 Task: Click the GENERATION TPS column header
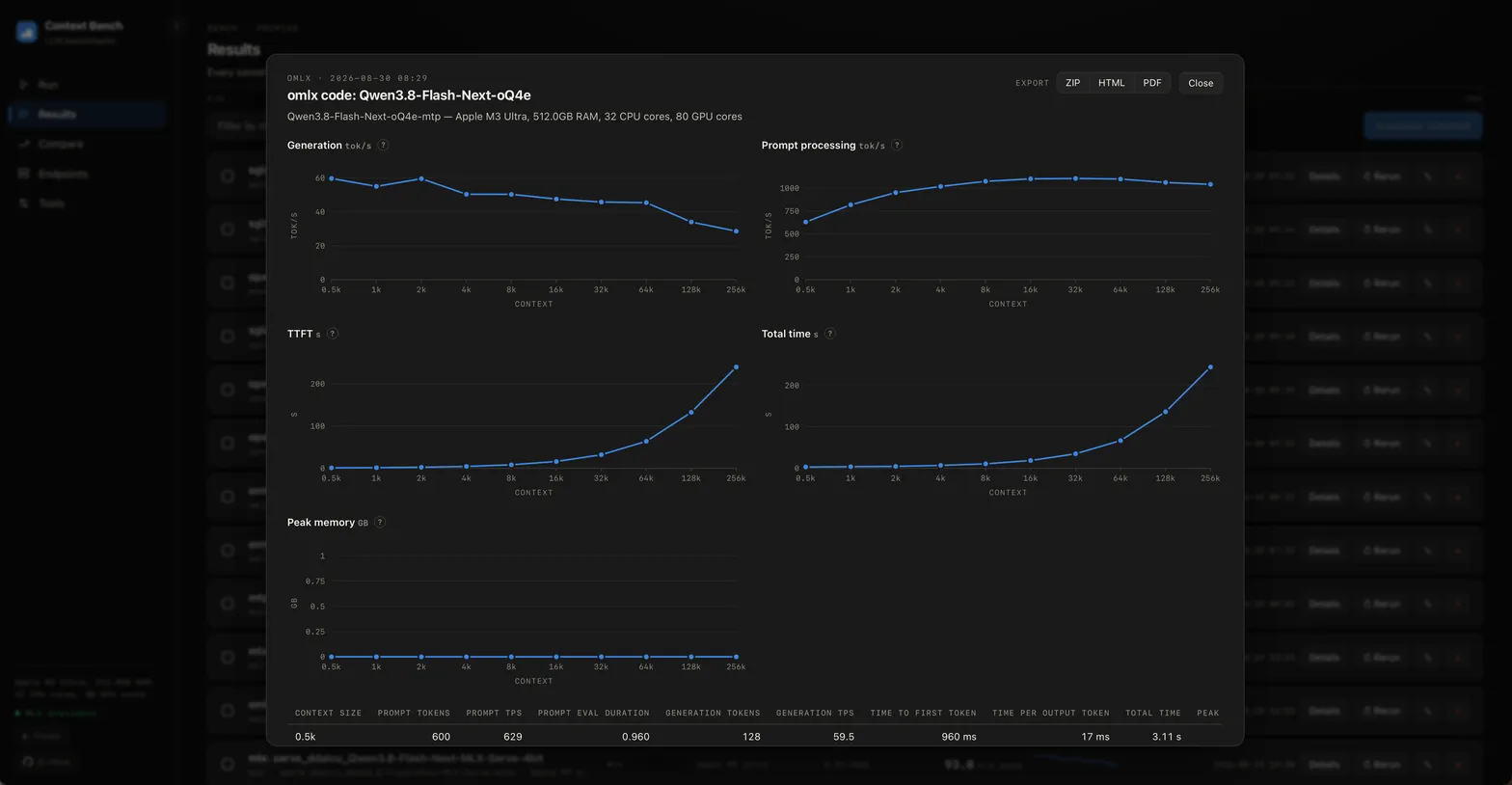[x=815, y=713]
